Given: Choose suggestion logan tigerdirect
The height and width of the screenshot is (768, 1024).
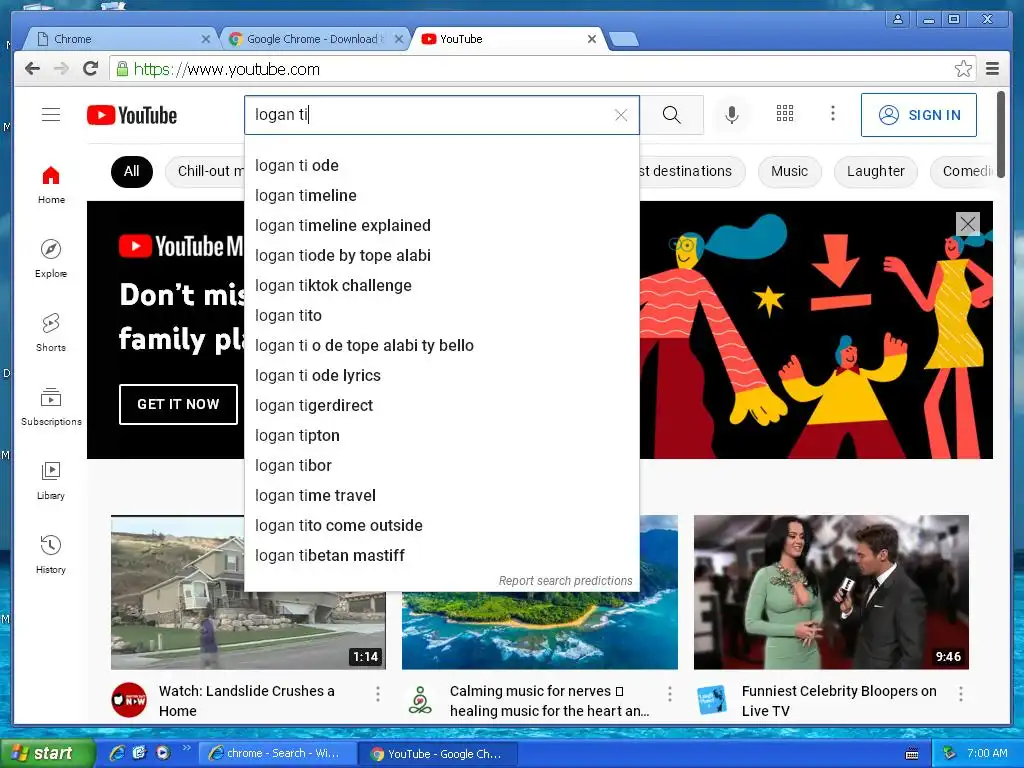Looking at the screenshot, I should 441,406.
